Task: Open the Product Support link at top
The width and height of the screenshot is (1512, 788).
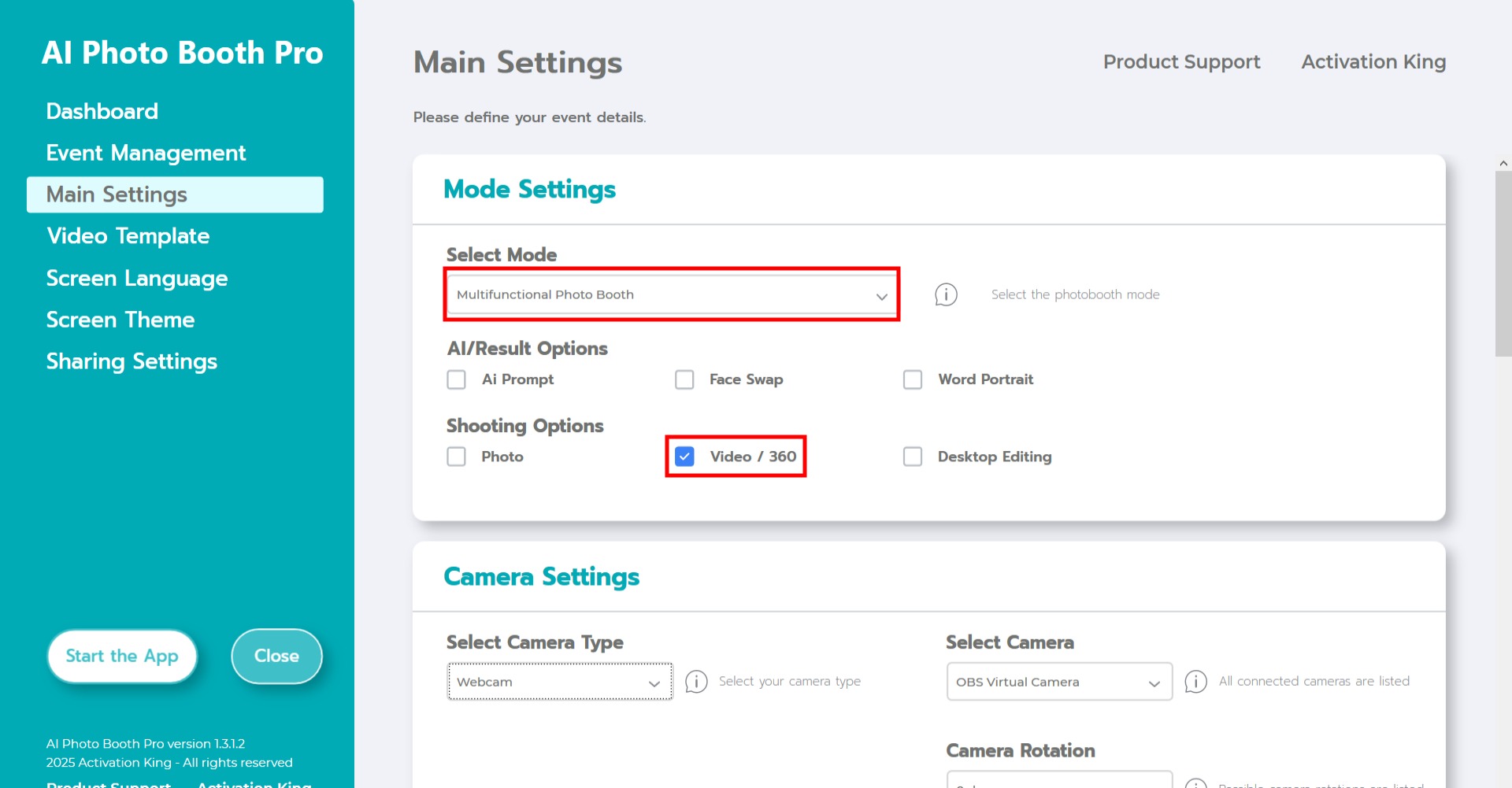Action: 1181,61
